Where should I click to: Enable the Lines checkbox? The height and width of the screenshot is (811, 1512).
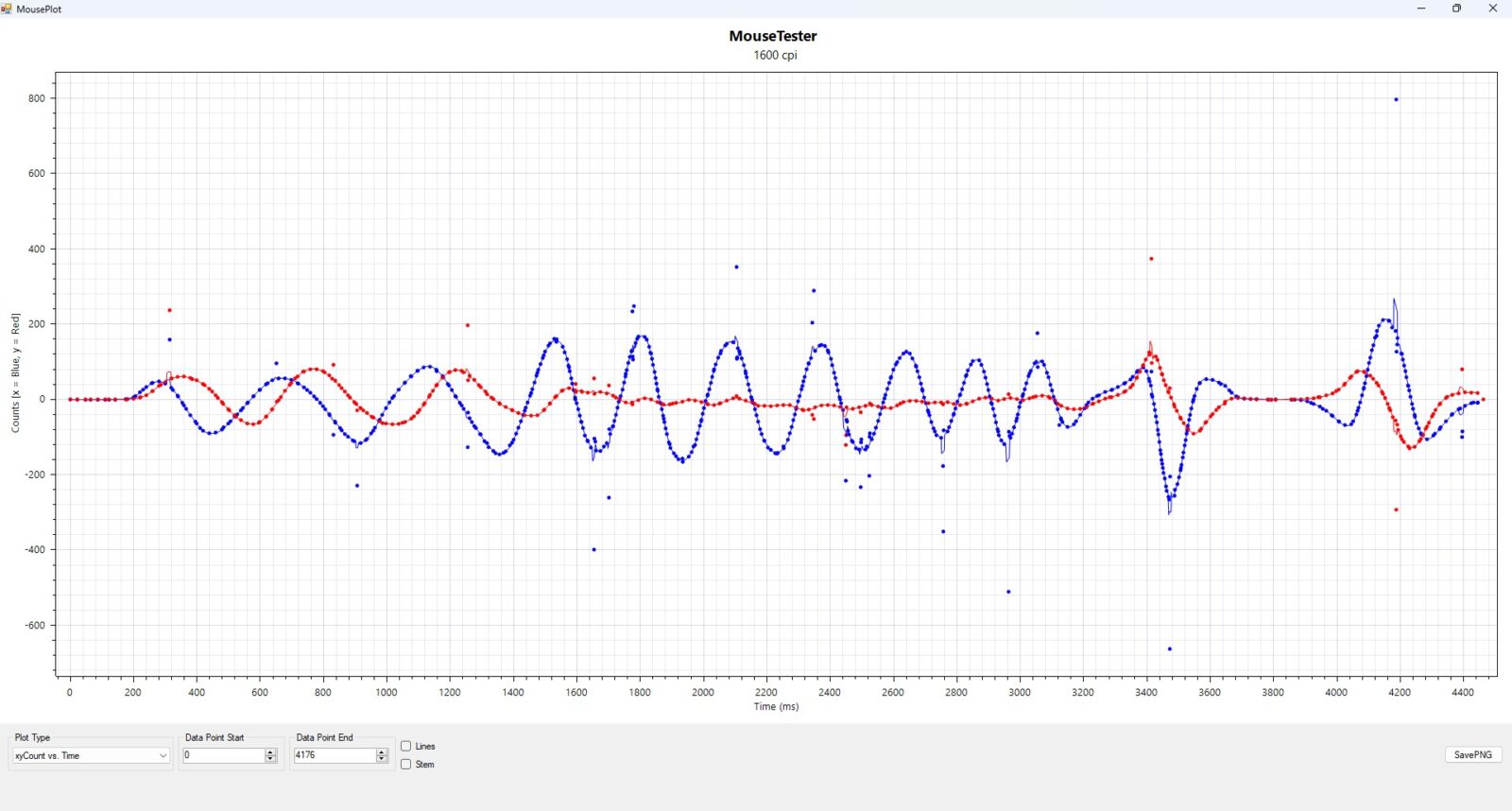(x=406, y=746)
